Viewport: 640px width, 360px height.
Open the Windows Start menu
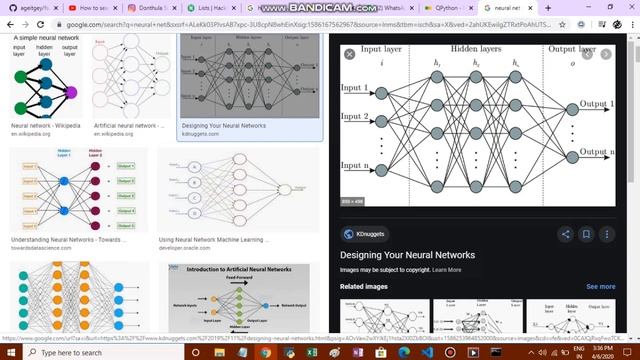[11, 352]
